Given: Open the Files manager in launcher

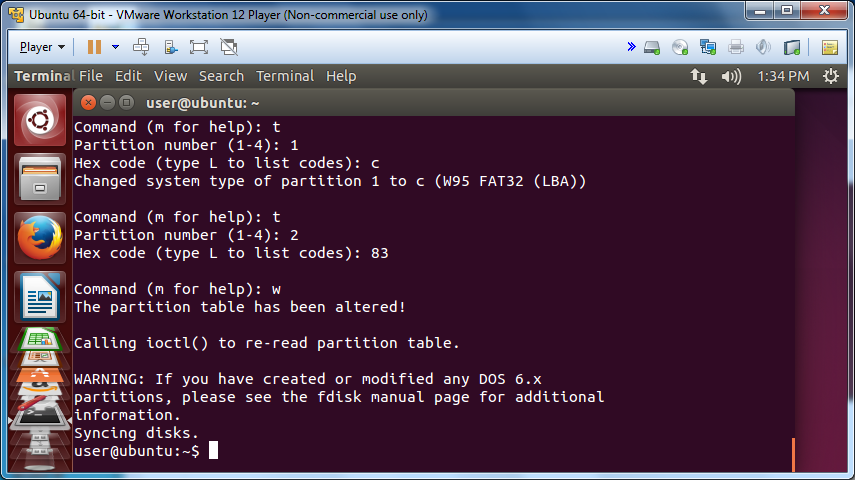Looking at the screenshot, I should pos(40,179).
